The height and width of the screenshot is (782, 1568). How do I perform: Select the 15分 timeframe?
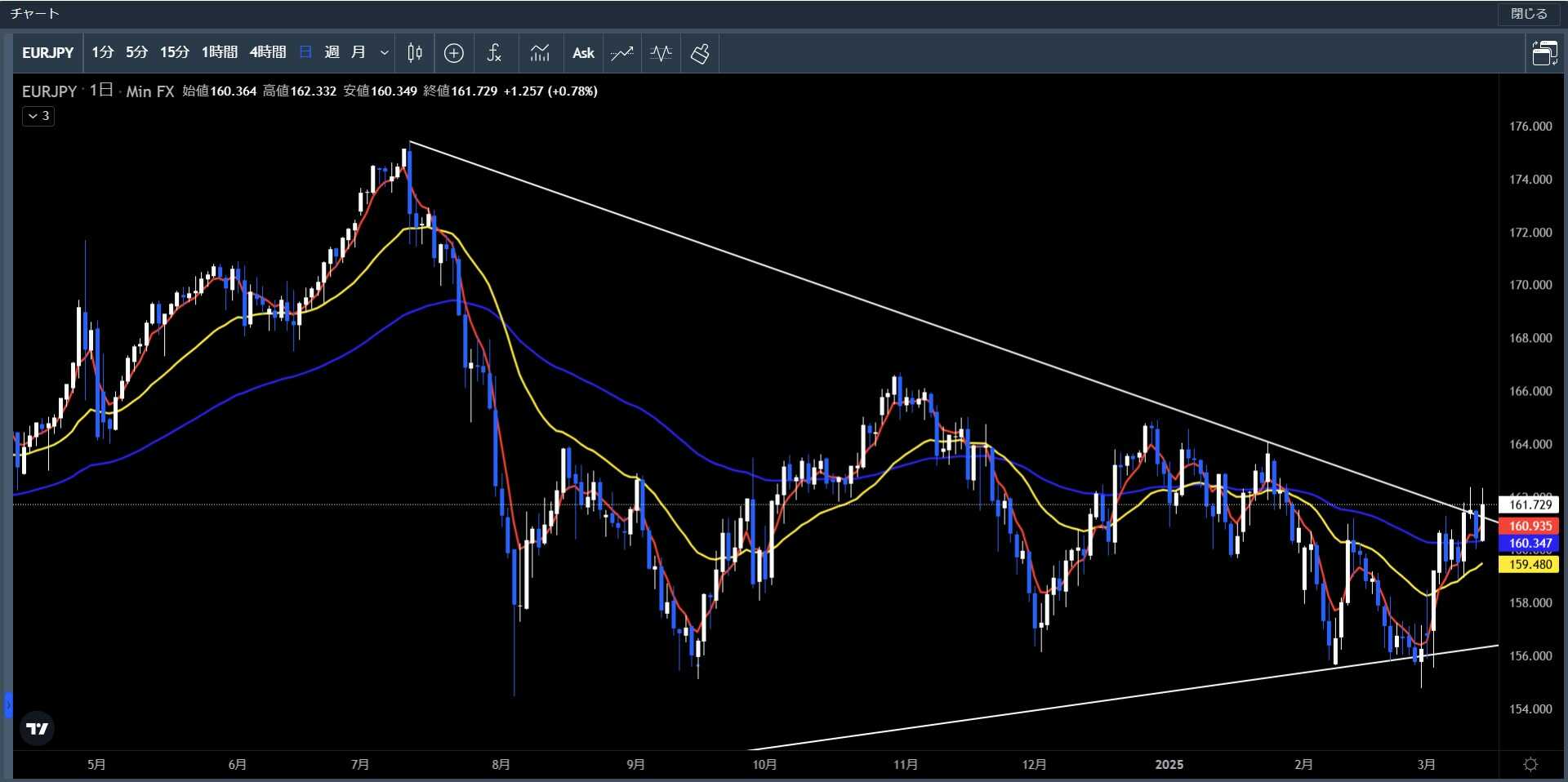174,52
